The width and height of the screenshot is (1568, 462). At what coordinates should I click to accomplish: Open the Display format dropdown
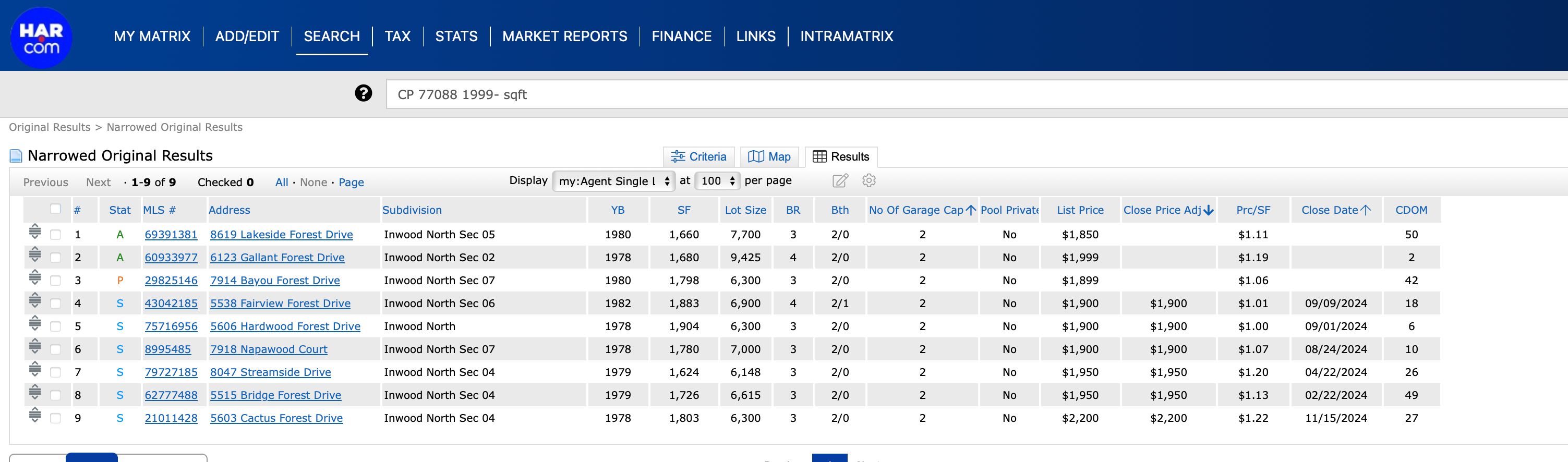[613, 181]
